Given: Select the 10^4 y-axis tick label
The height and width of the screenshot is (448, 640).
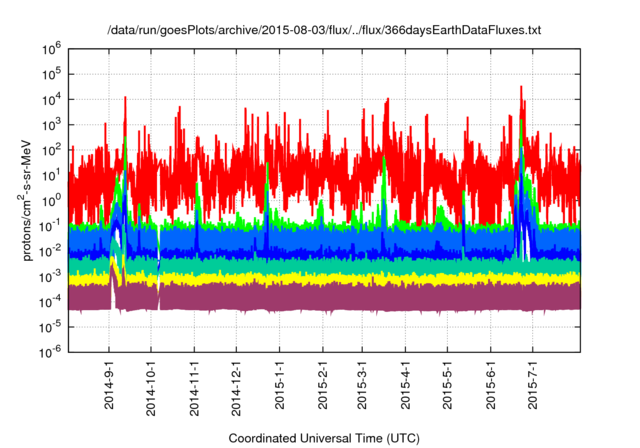Looking at the screenshot, I should pos(51,100).
